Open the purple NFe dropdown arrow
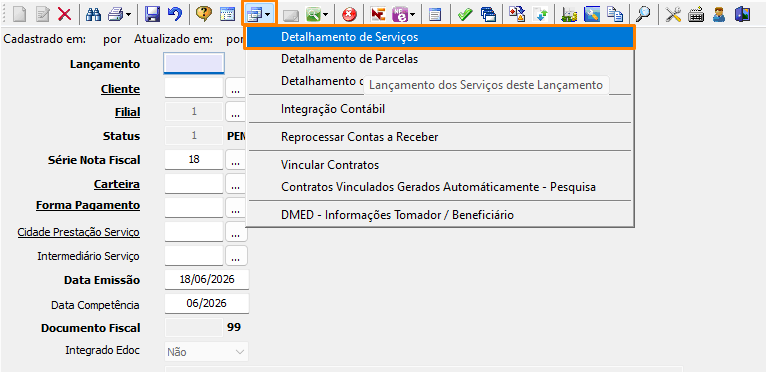 (x=413, y=15)
